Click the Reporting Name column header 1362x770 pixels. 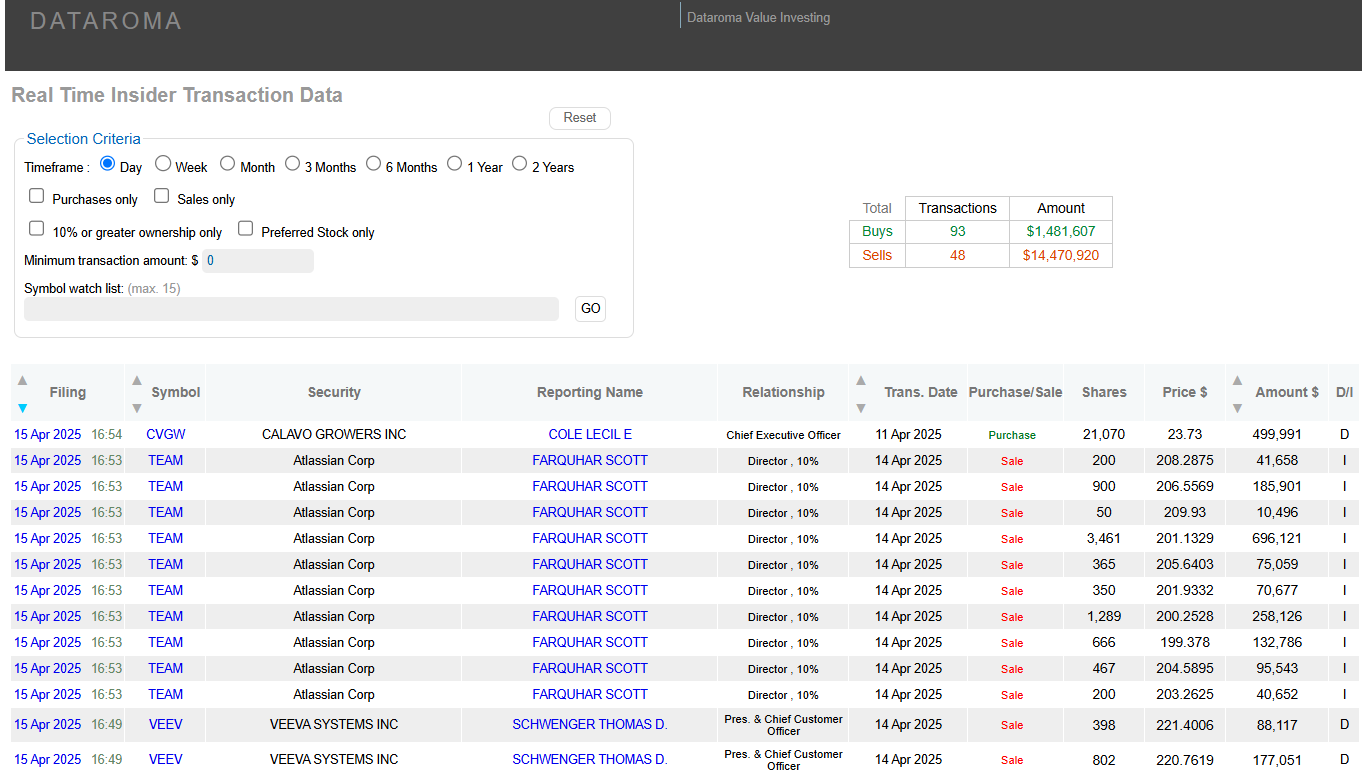pyautogui.click(x=590, y=392)
